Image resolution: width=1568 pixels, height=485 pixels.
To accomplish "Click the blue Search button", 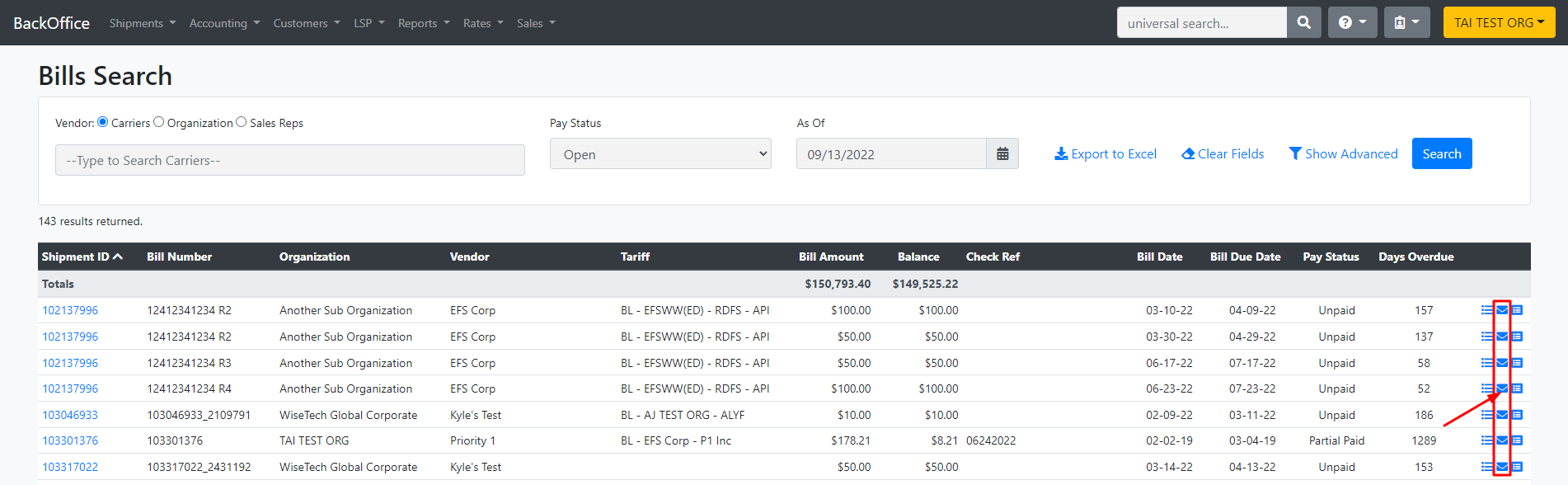I will coord(1442,154).
